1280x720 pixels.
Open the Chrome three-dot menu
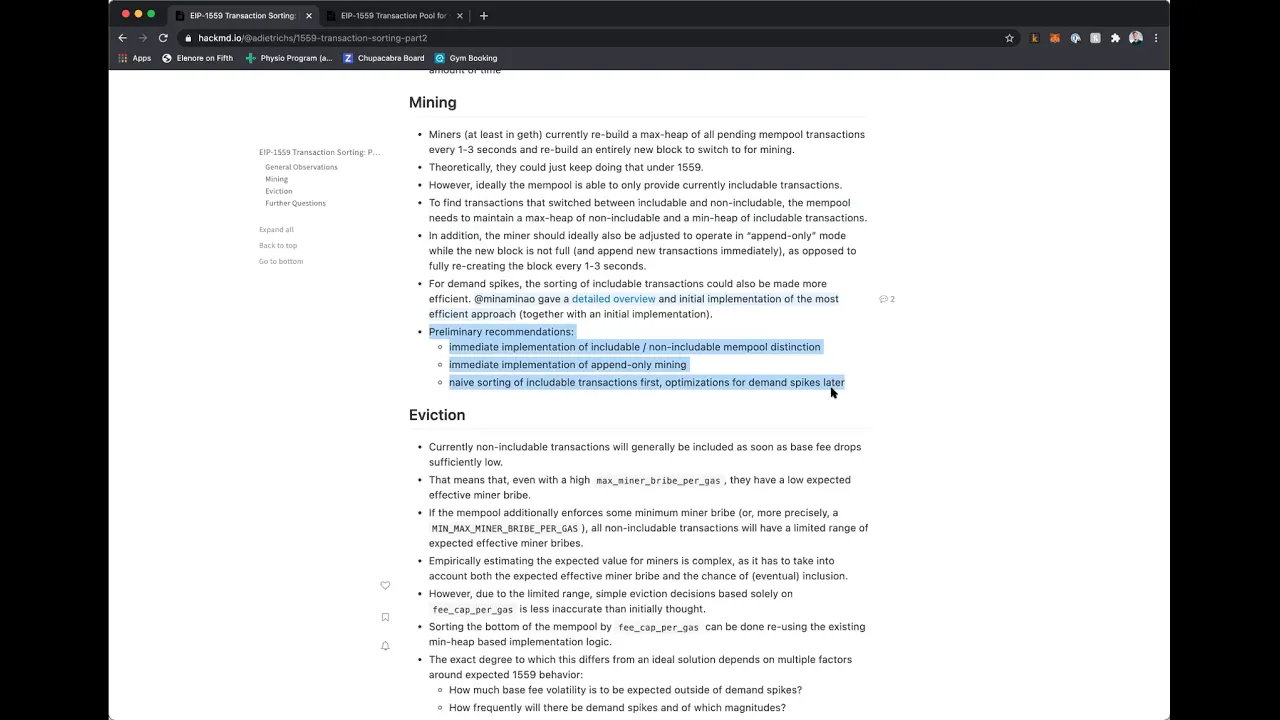click(x=1156, y=38)
